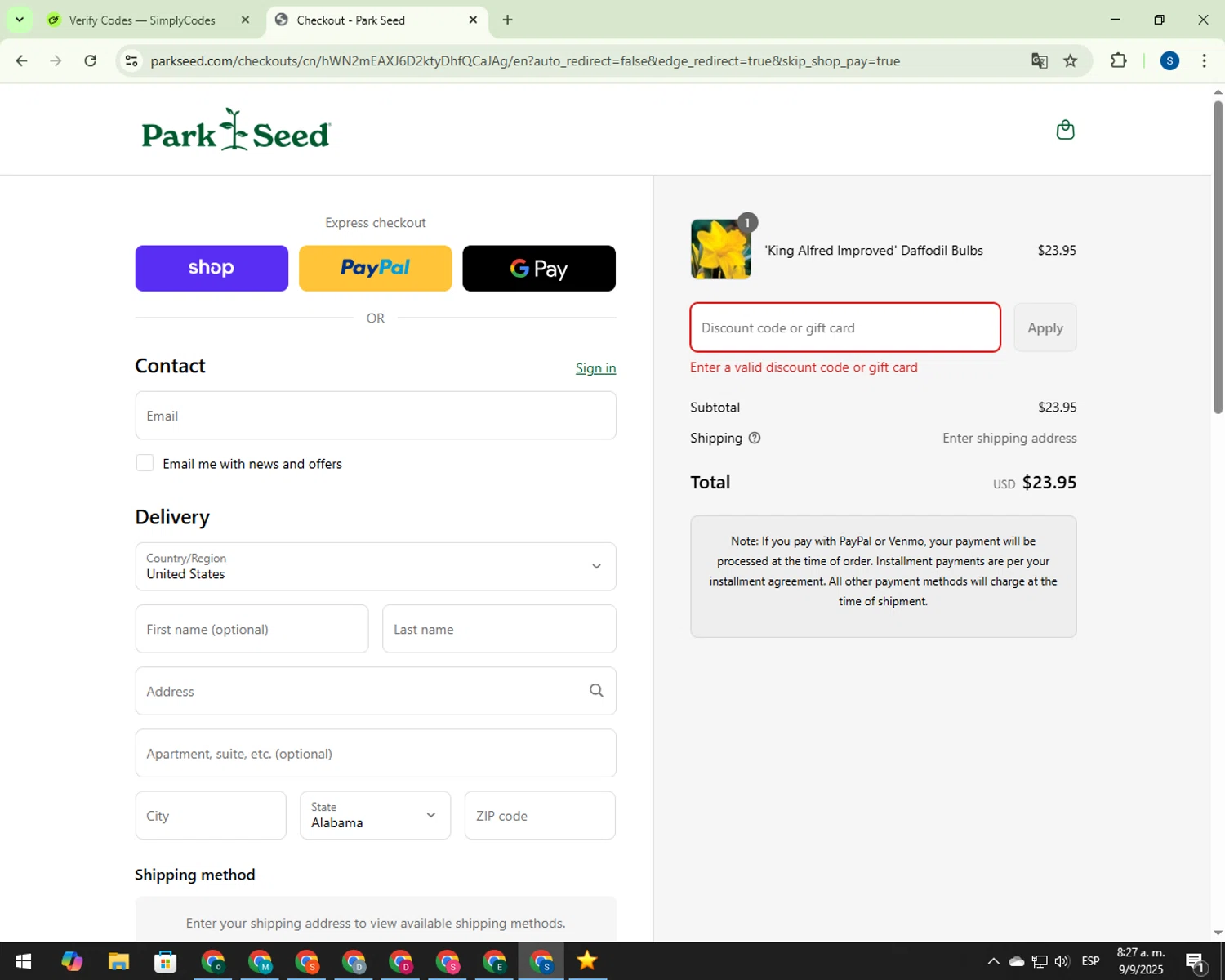Bookmark this page with the star icon
The width and height of the screenshot is (1225, 980).
pyautogui.click(x=1070, y=60)
